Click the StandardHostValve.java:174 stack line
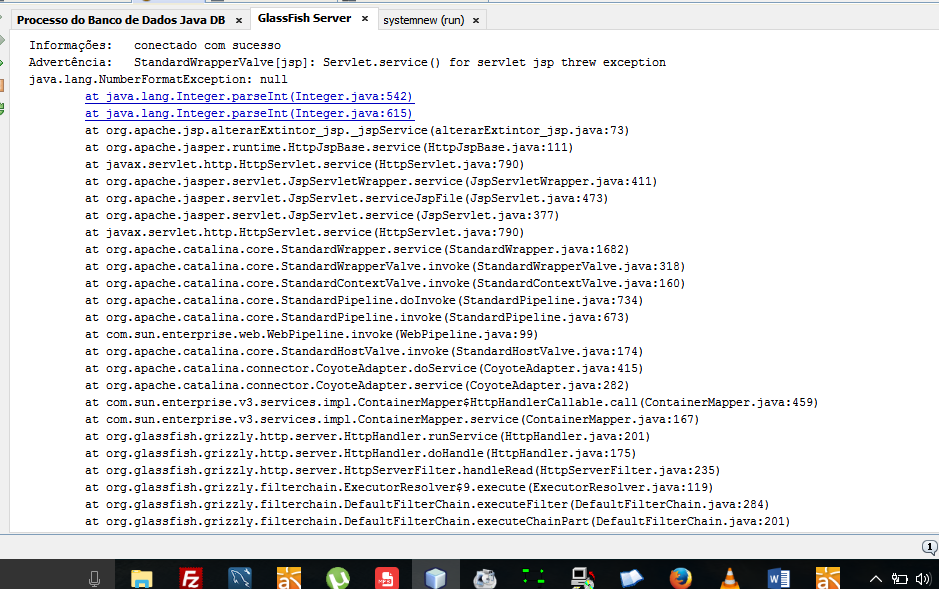Viewport: 939px width, 589px height. tap(364, 351)
